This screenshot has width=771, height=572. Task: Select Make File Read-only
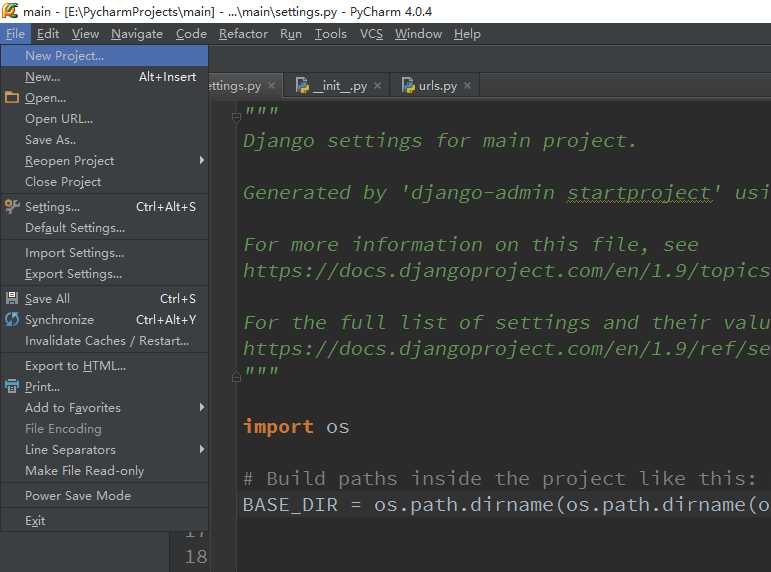[104, 470]
